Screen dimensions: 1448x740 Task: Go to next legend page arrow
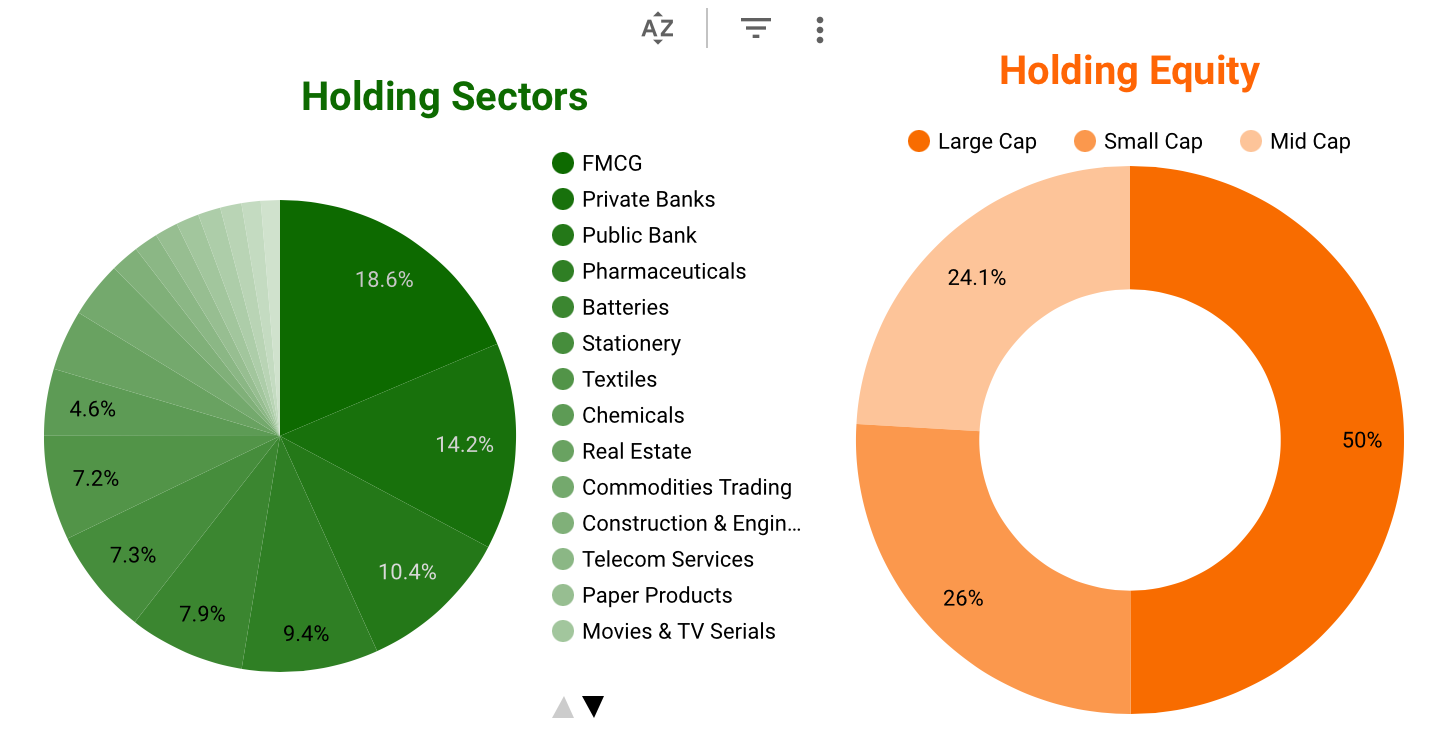[x=593, y=707]
